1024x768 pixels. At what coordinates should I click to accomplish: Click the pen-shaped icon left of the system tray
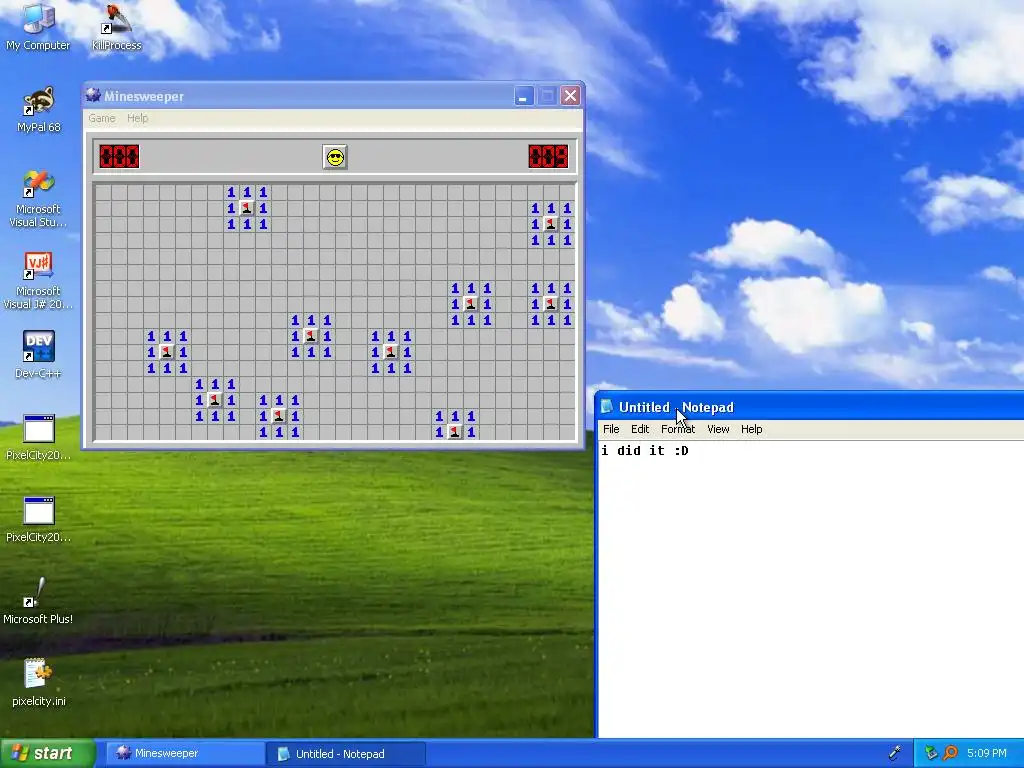tap(895, 753)
